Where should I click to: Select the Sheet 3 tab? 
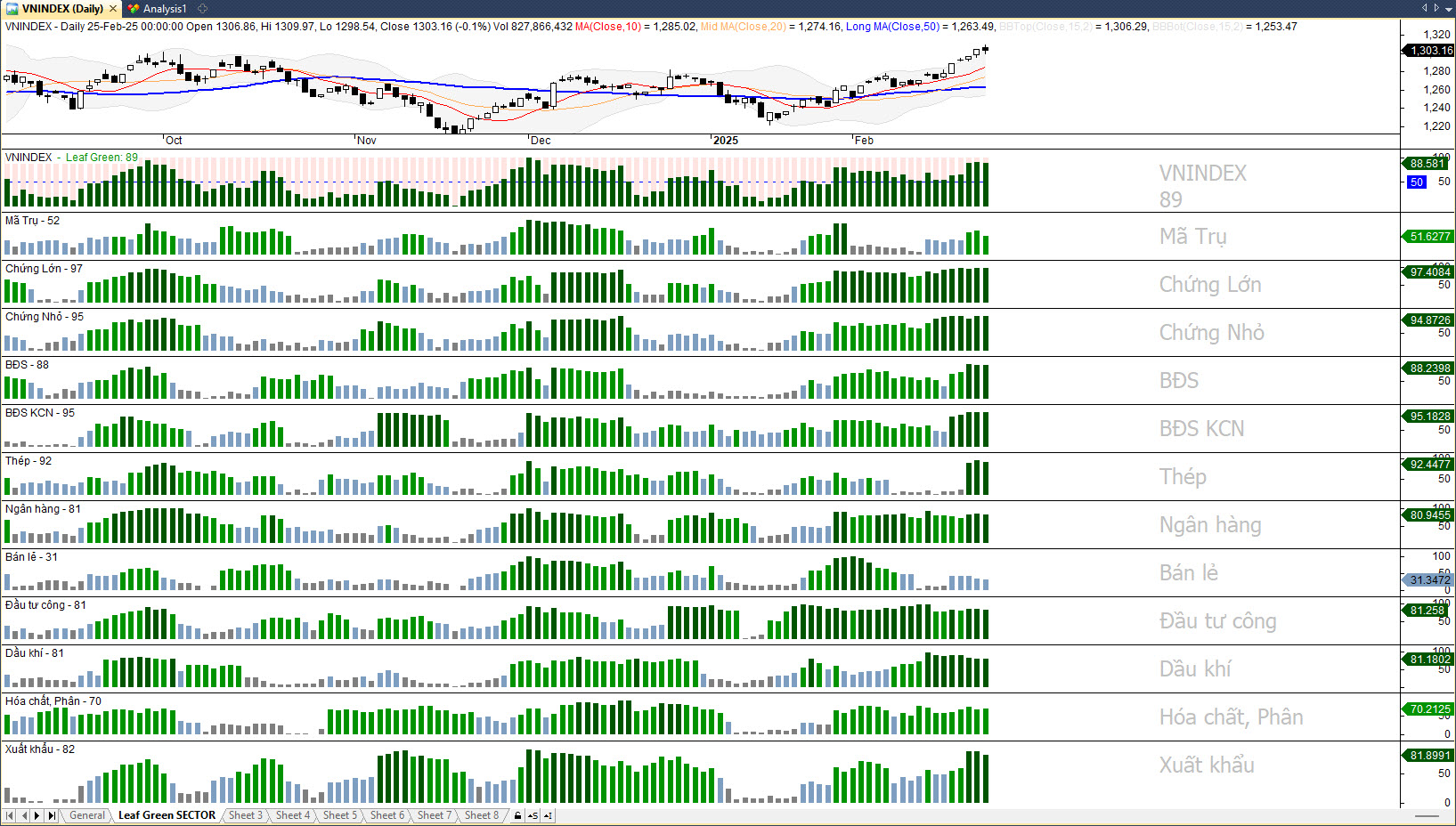pos(245,815)
